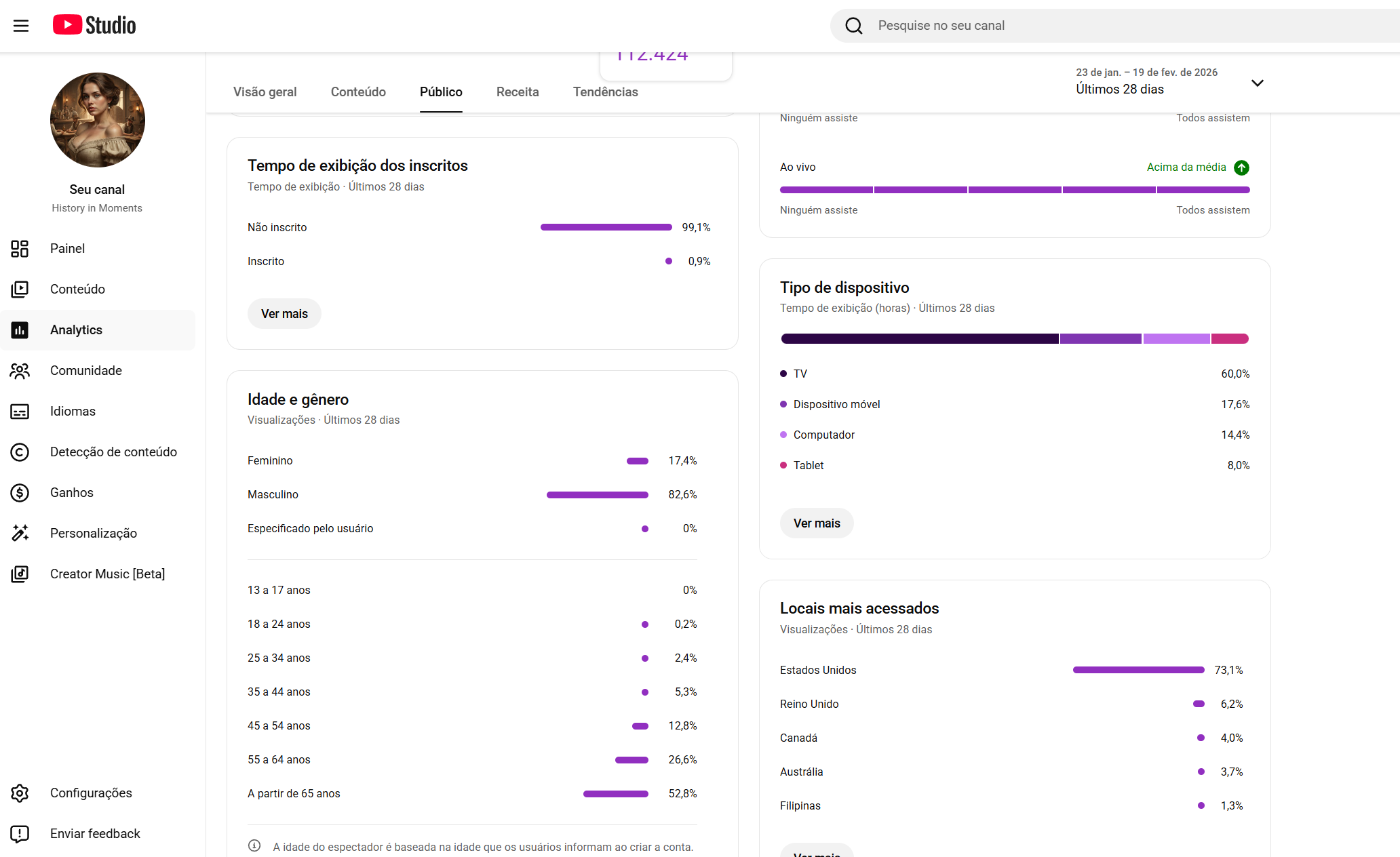Click Ver mais under Tempo de exibição dos inscritos

[x=284, y=314]
